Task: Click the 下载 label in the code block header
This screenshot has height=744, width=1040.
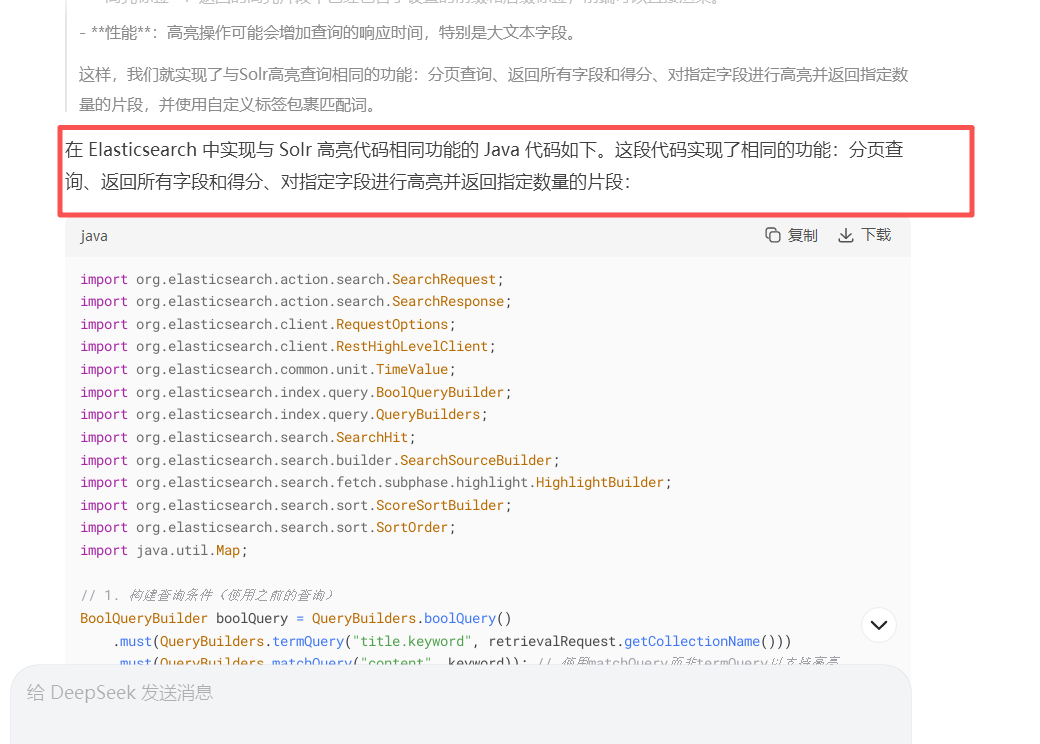Action: [x=876, y=235]
